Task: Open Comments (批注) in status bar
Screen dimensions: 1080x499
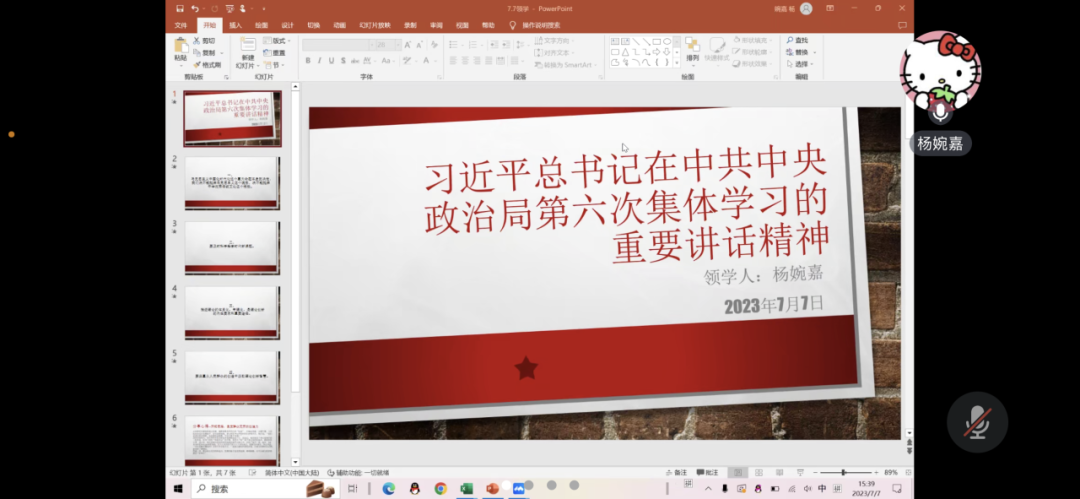Action: 708,473
